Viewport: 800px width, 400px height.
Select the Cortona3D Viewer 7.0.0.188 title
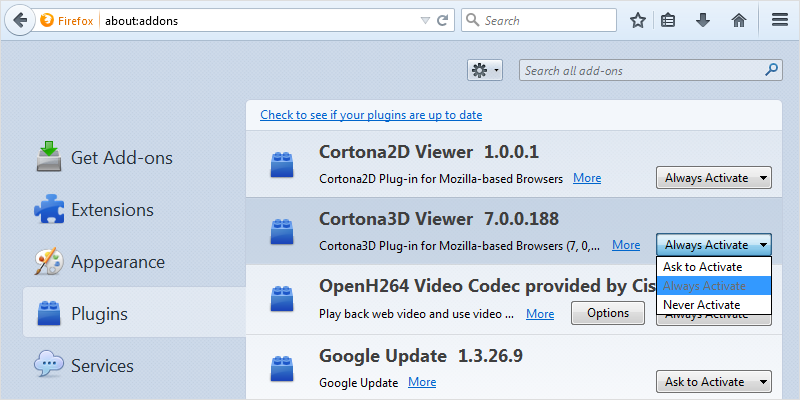(439, 219)
